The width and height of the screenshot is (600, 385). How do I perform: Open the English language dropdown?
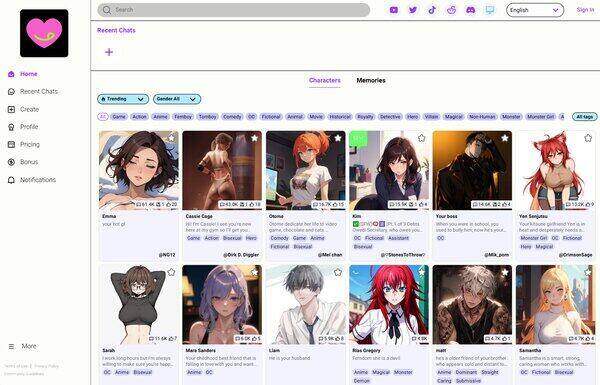pyautogui.click(x=535, y=10)
